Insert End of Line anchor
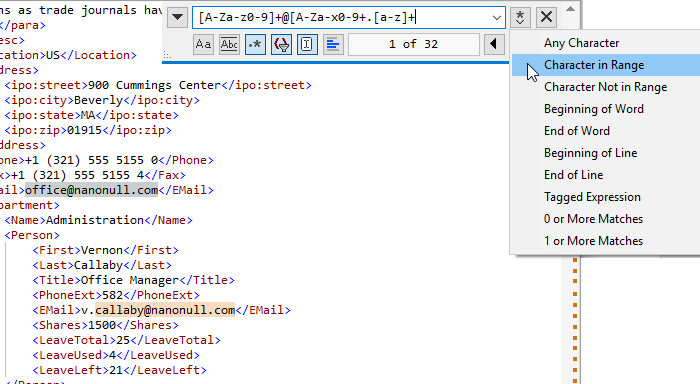Viewport: 700px width, 384px height. pyautogui.click(x=605, y=175)
